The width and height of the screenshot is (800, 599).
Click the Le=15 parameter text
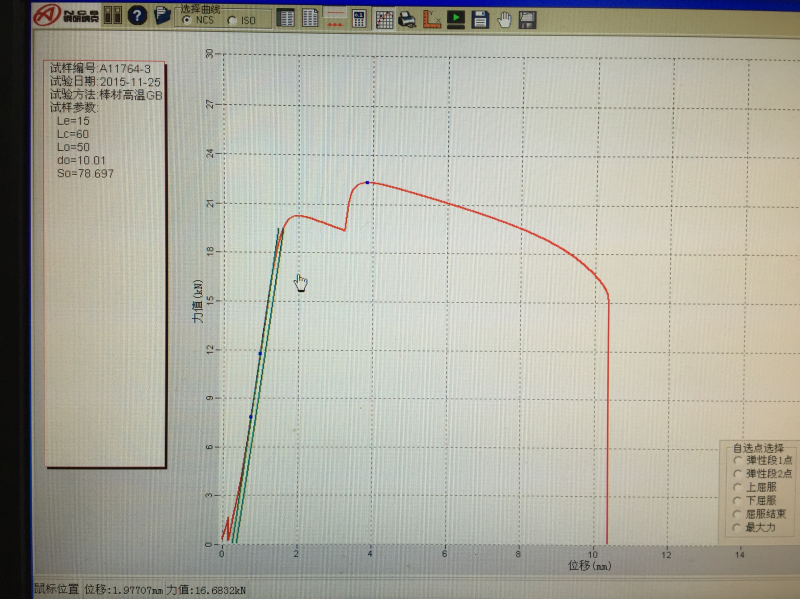tap(73, 121)
